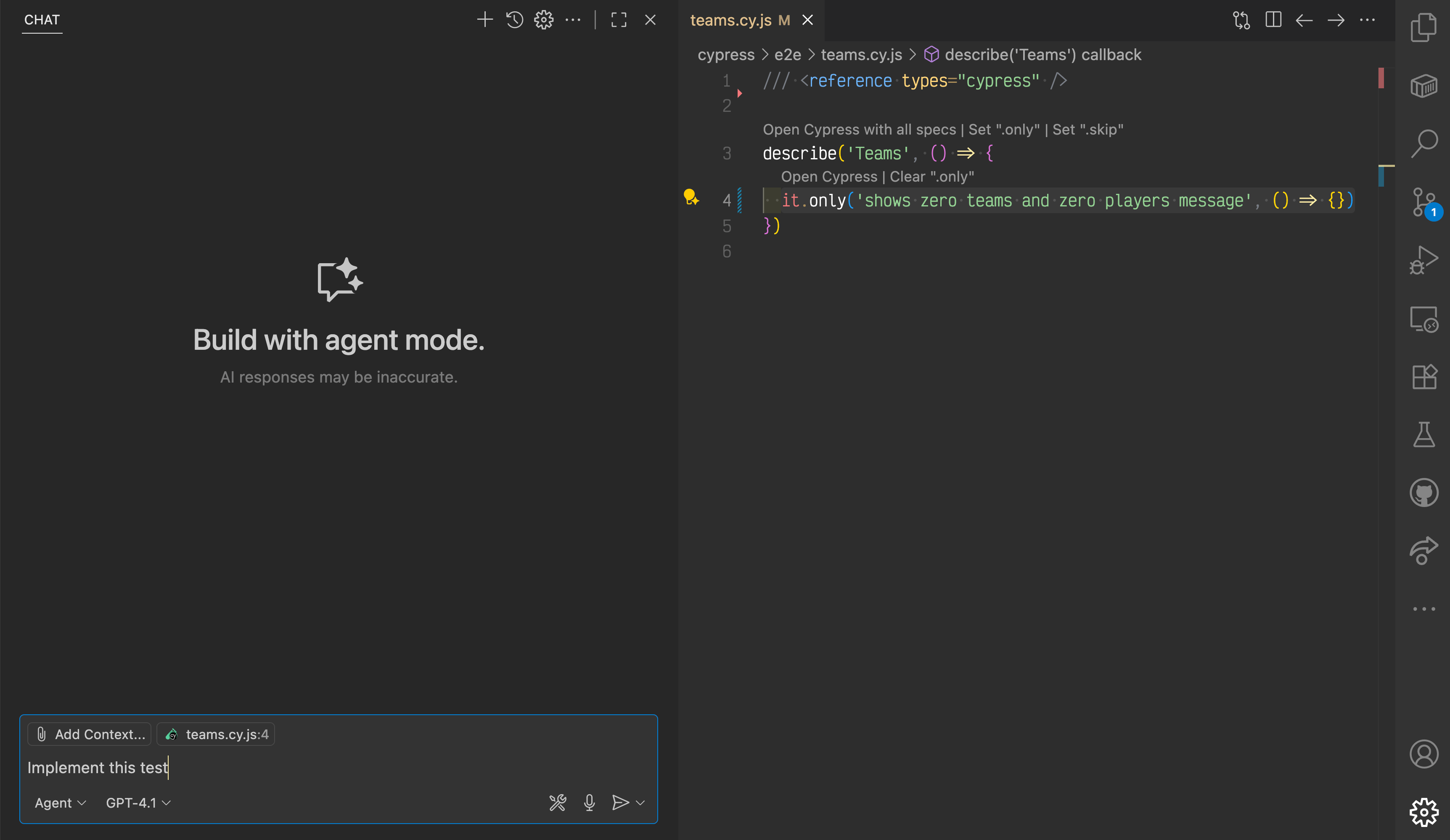Open changes compare icon in editor toolbar
This screenshot has height=840, width=1450.
(1241, 20)
